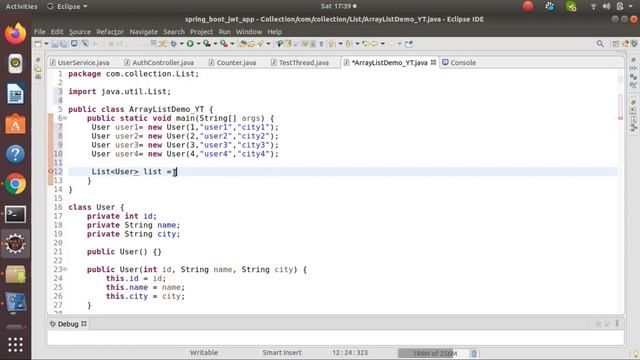
Task: Click the red error mark on overview ruler
Action: click(620, 118)
